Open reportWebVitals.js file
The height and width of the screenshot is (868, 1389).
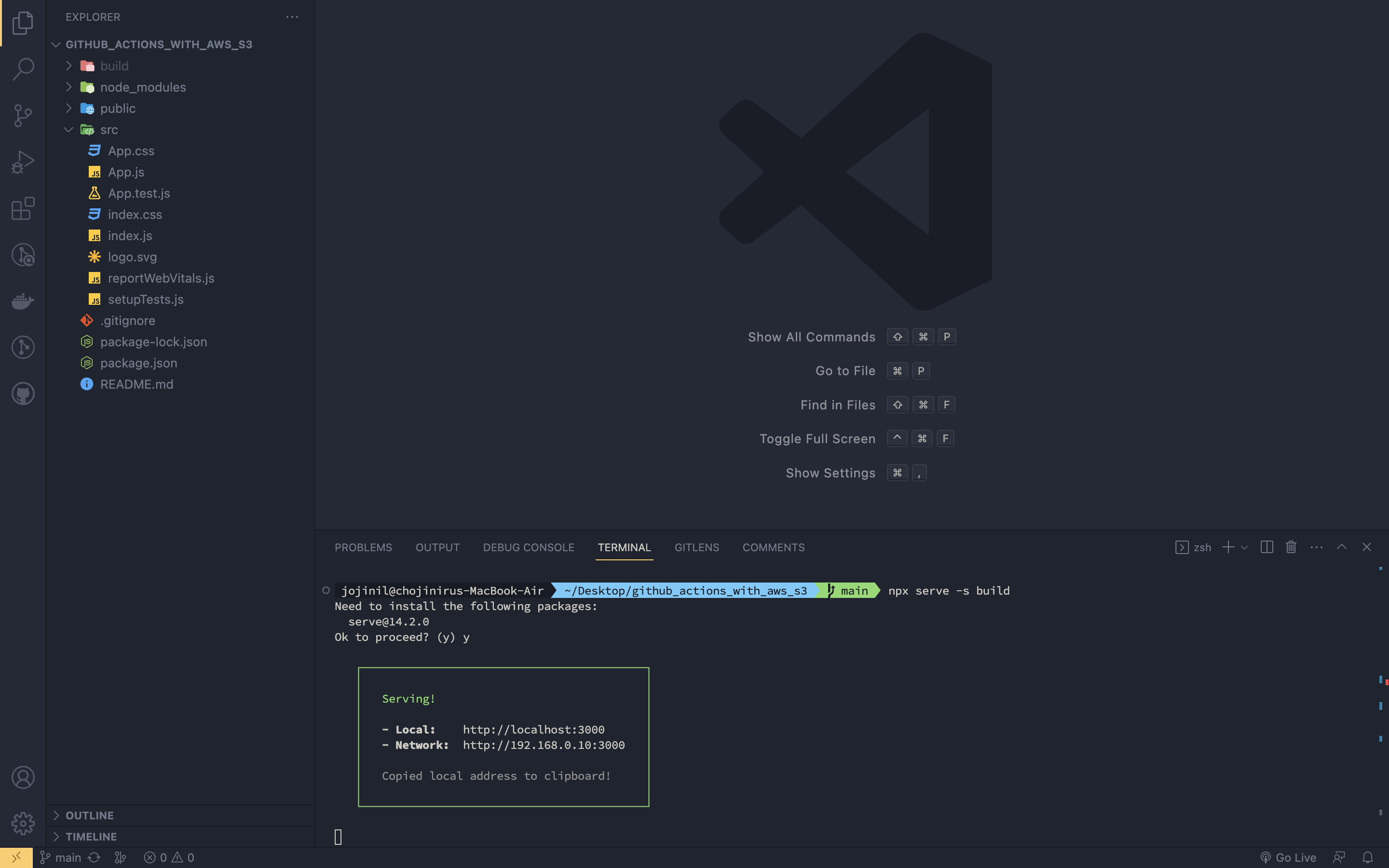tap(180, 278)
